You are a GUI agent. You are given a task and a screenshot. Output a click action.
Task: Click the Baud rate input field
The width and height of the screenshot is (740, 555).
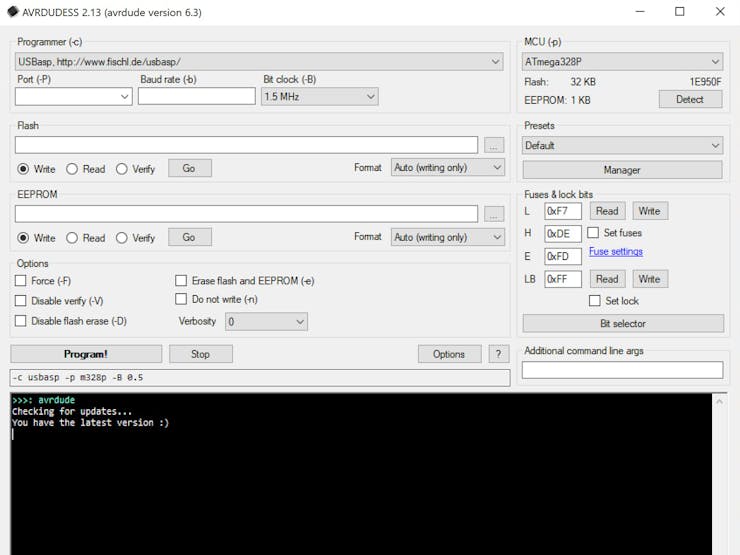[x=197, y=97]
